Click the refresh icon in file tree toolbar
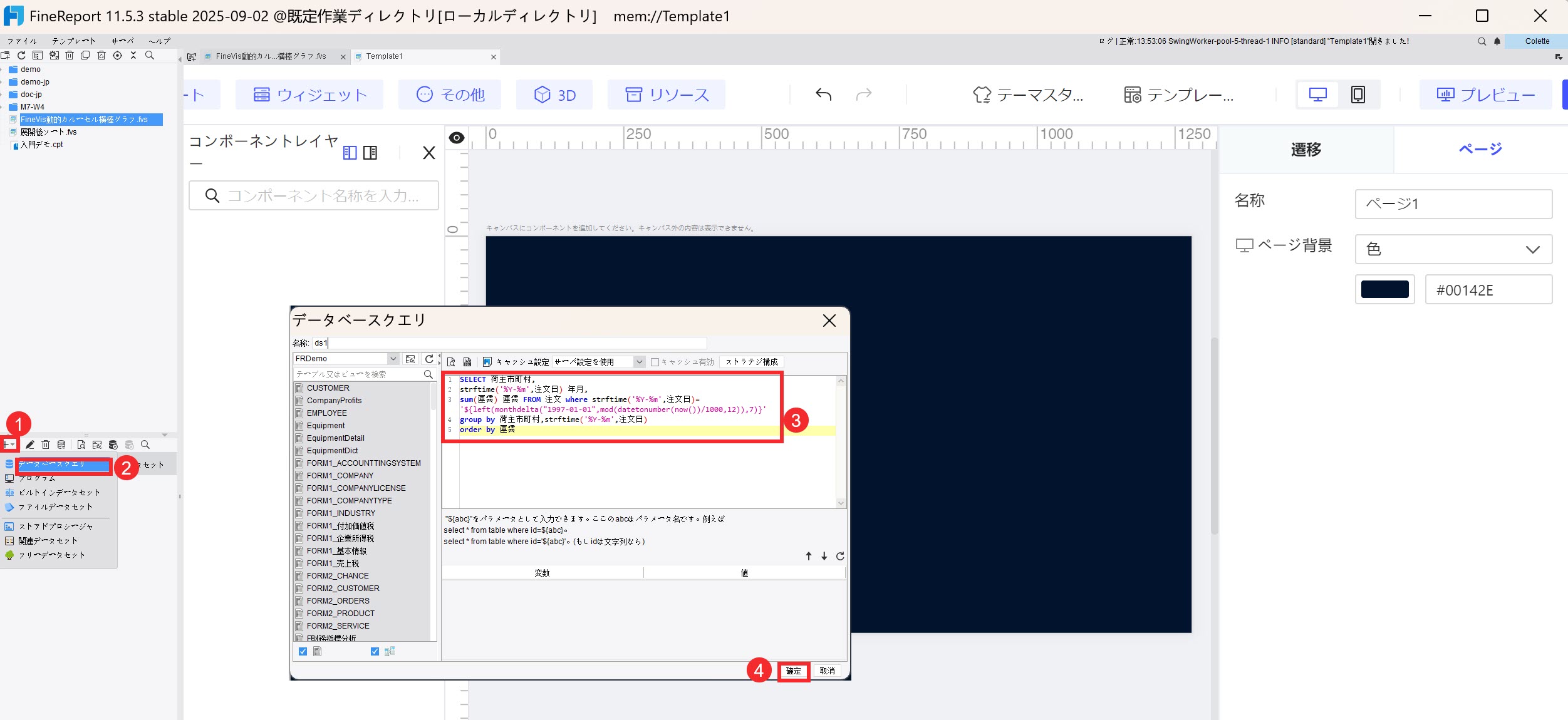The width and height of the screenshot is (1568, 720). (21, 55)
